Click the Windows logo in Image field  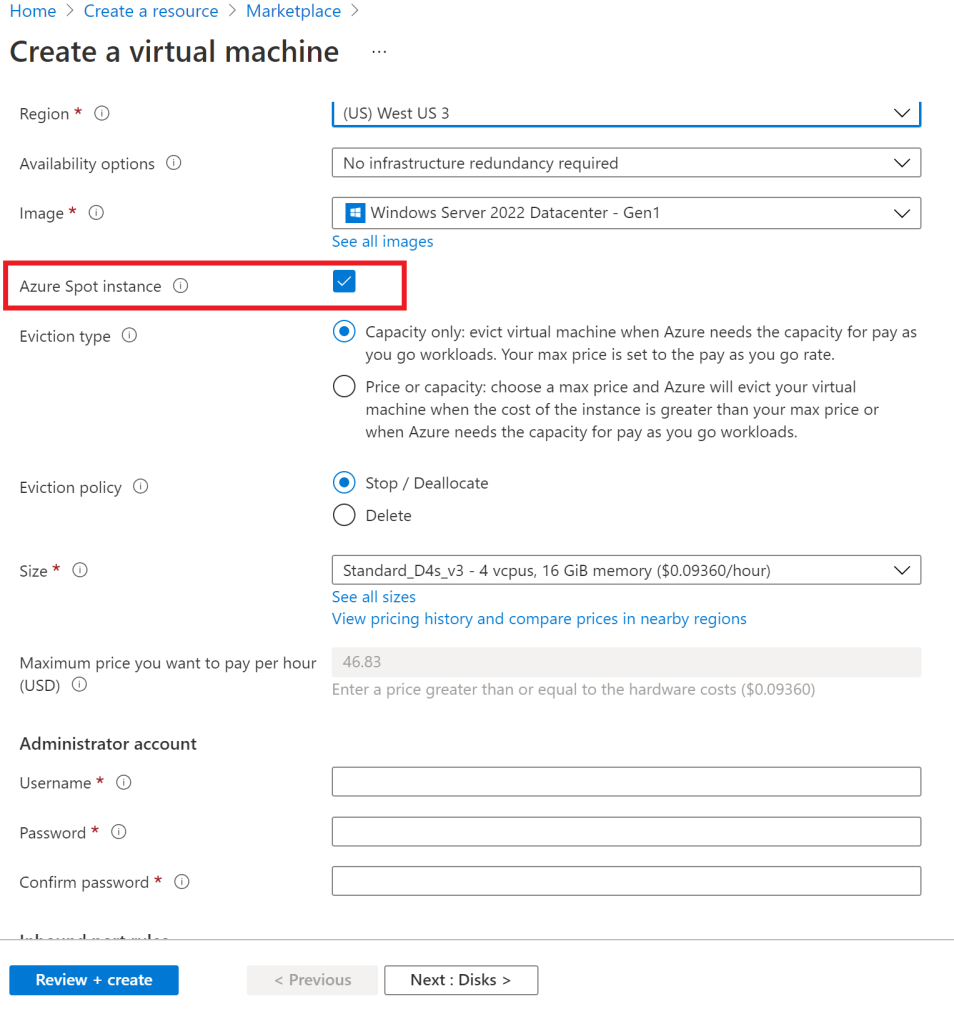coord(355,213)
